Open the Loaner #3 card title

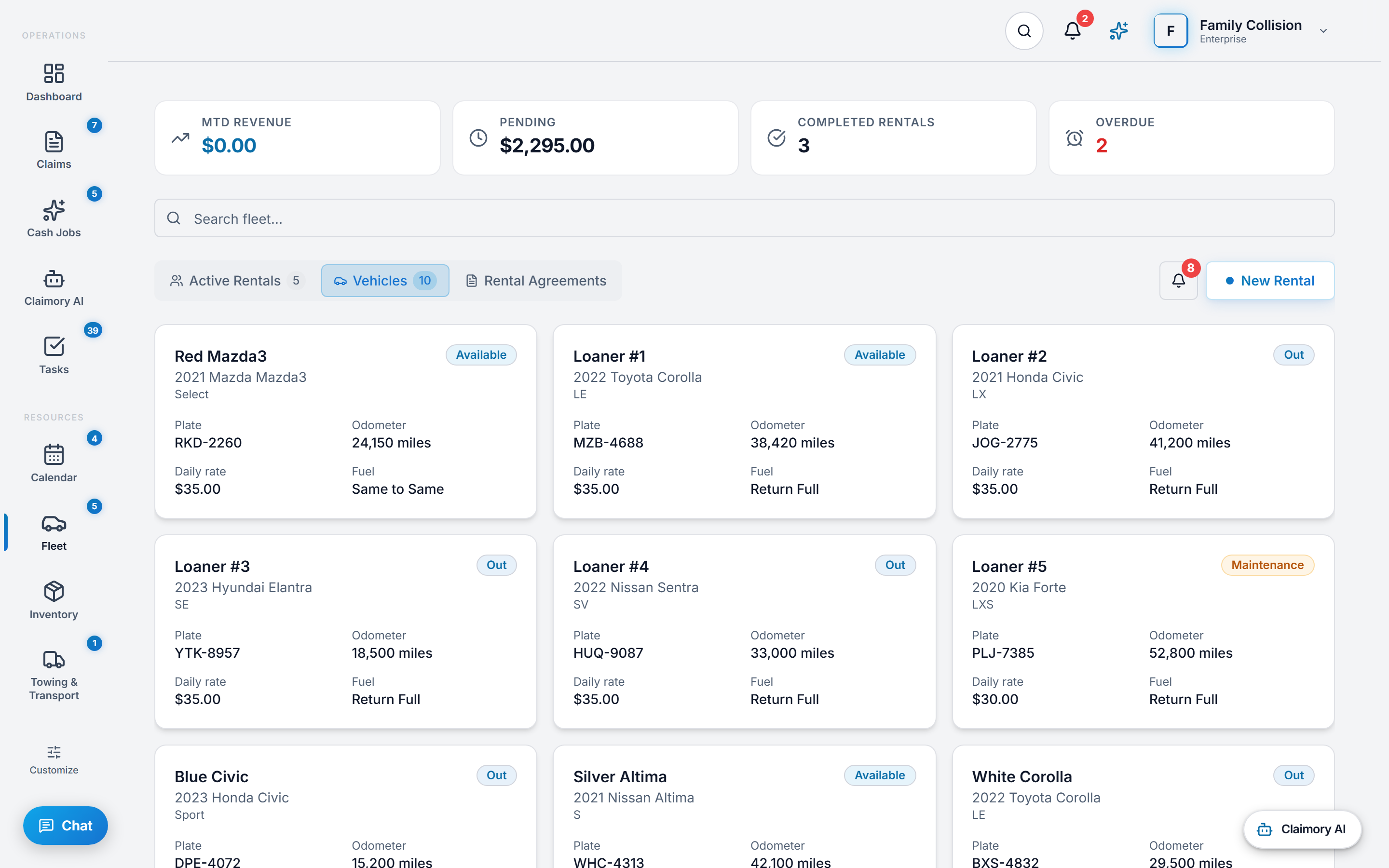[212, 566]
